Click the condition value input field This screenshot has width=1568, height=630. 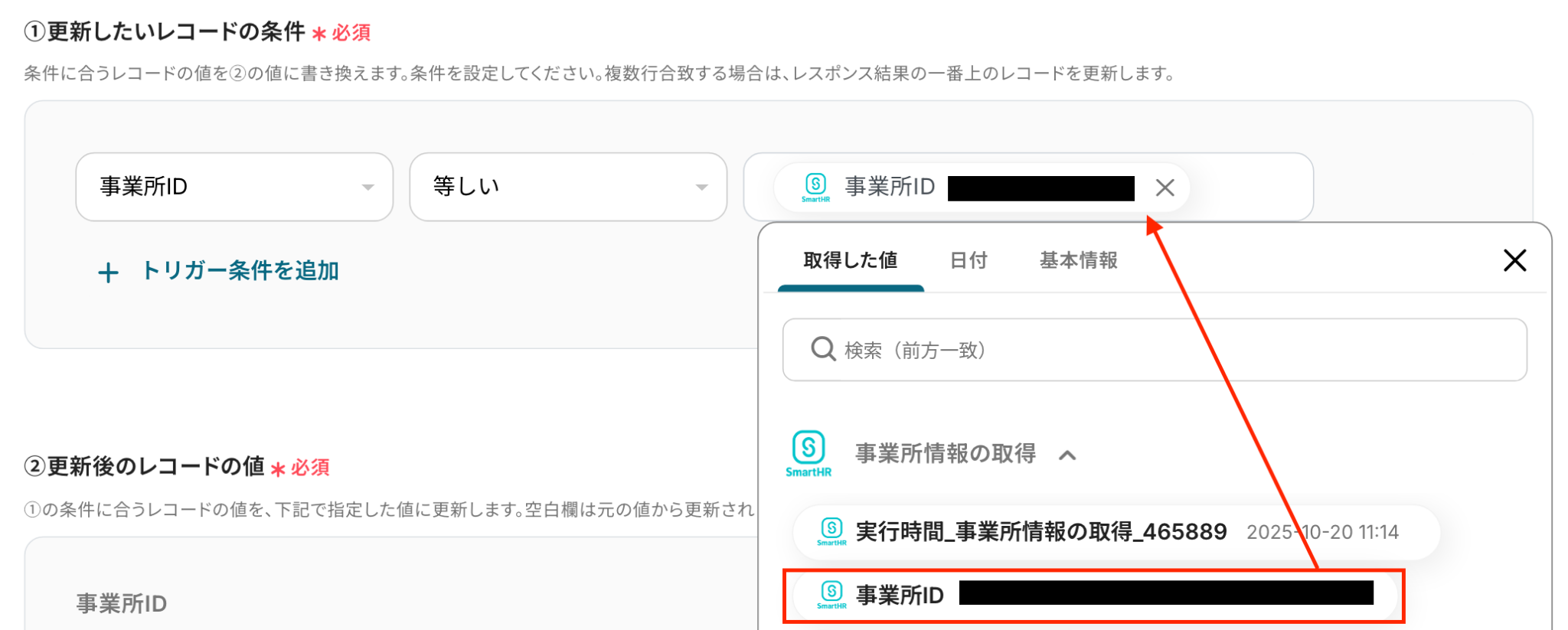1249,188
